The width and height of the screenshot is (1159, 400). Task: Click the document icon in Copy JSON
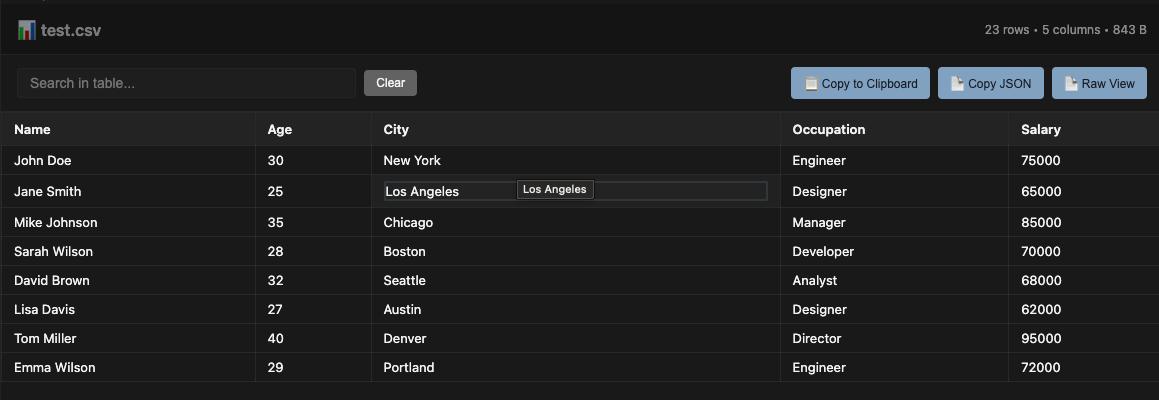pos(957,84)
